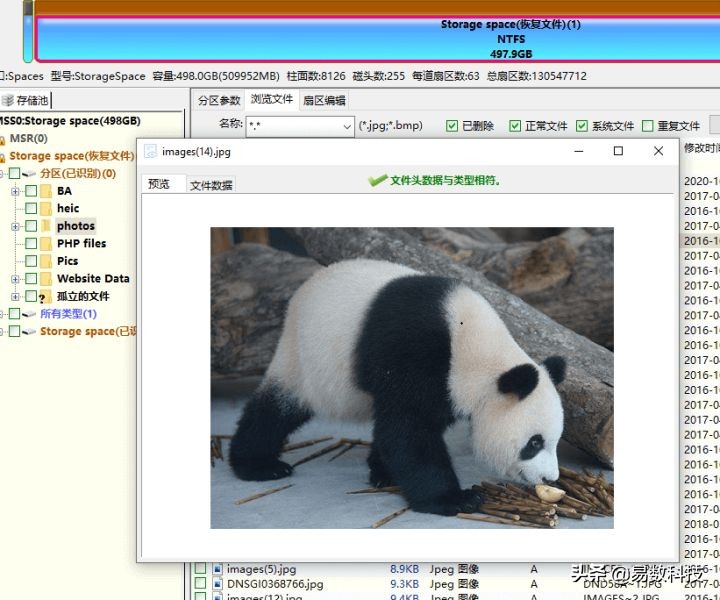Image resolution: width=720 pixels, height=600 pixels.
Task: Click the 存储池 stack icon
Action: pyautogui.click(x=7, y=100)
